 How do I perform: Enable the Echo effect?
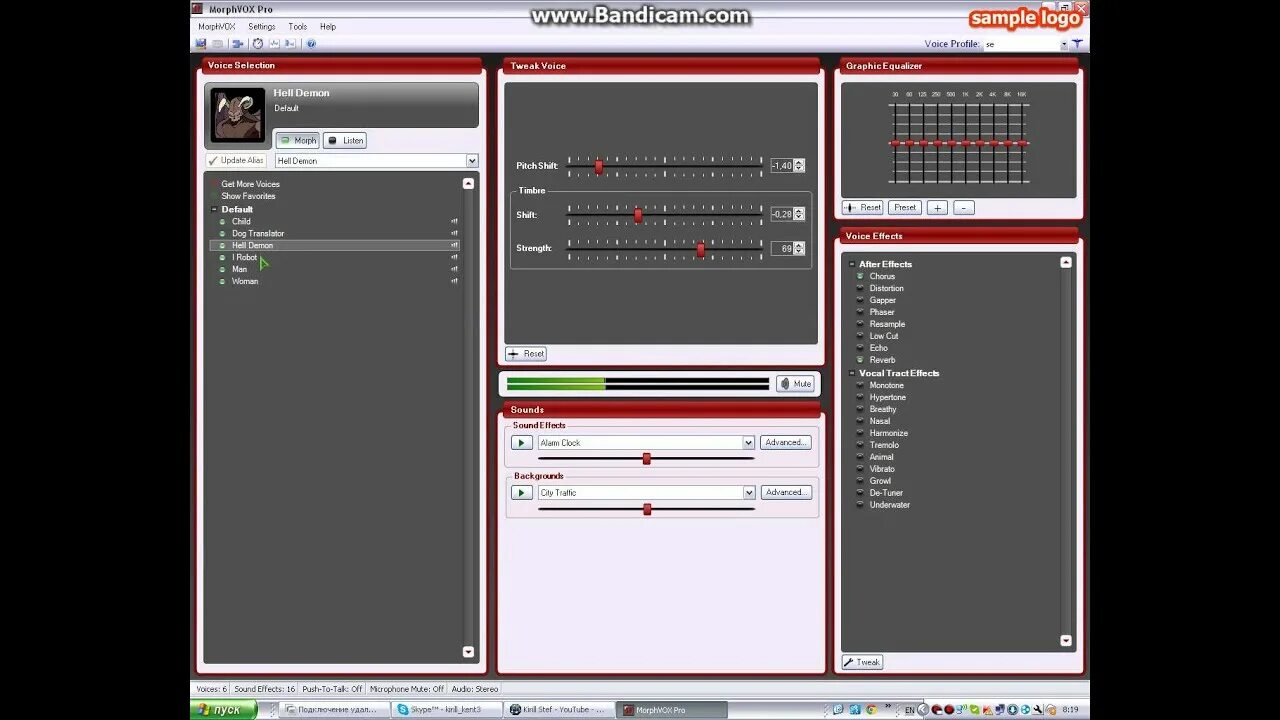tap(878, 348)
